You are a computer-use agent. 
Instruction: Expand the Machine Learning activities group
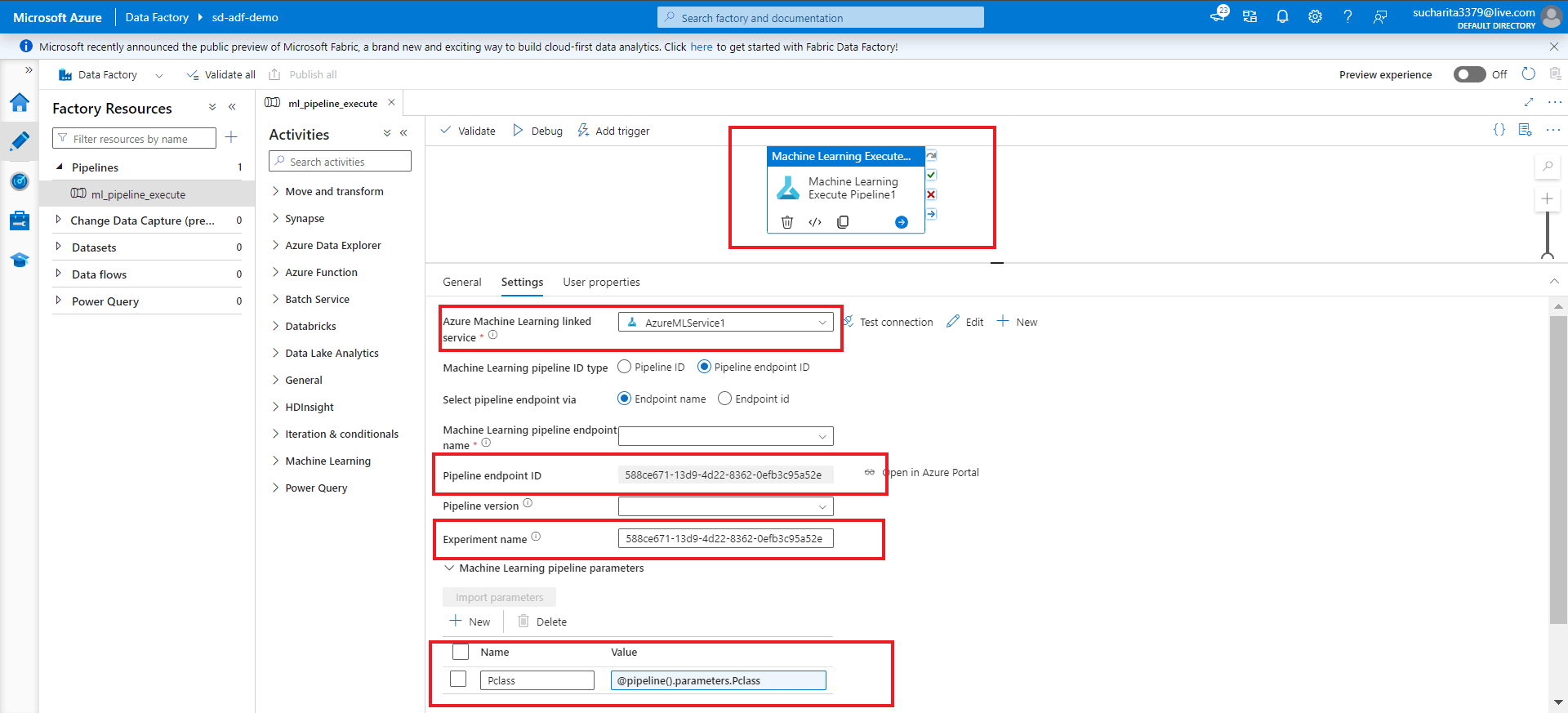pos(275,461)
